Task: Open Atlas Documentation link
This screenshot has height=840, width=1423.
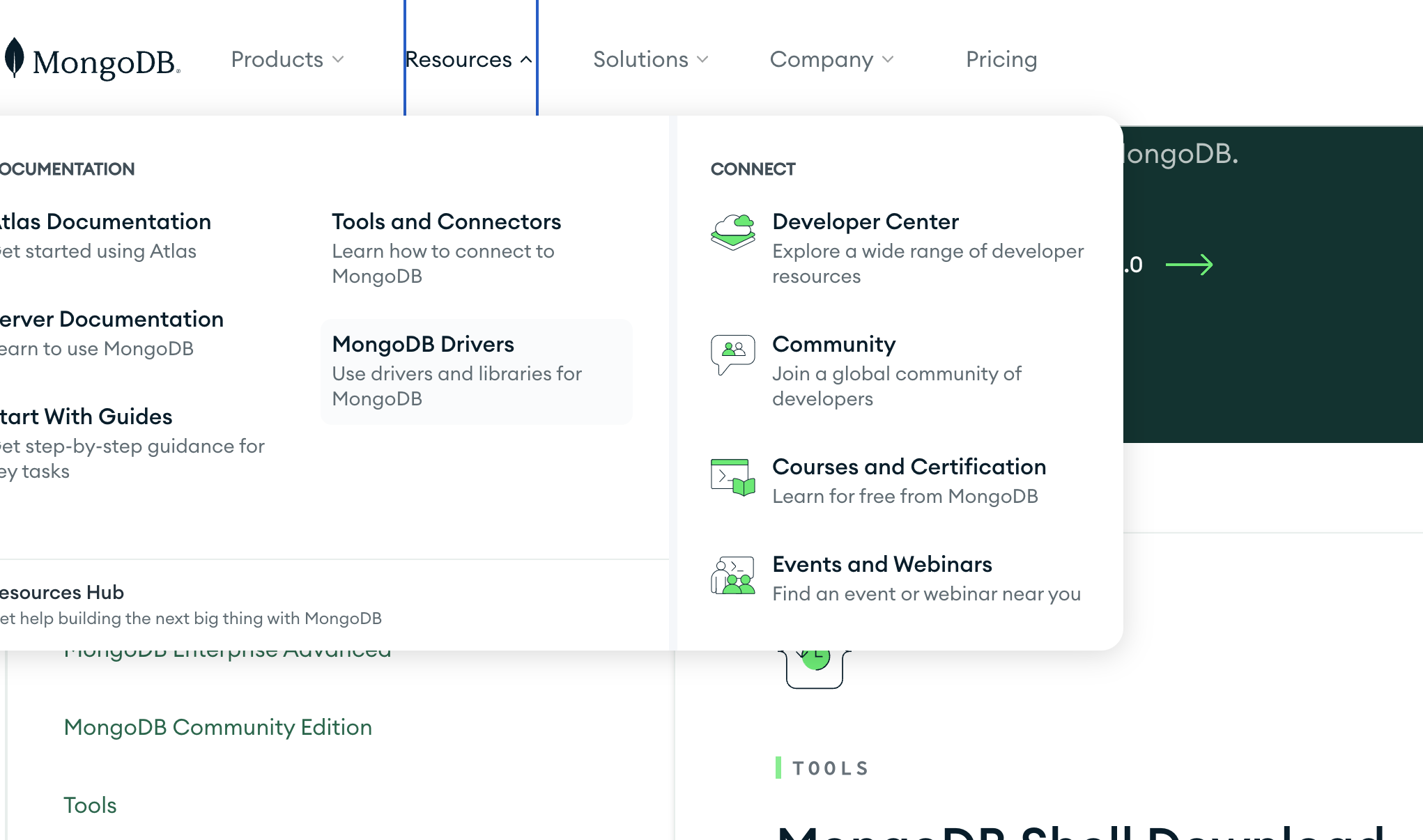Action: [105, 221]
